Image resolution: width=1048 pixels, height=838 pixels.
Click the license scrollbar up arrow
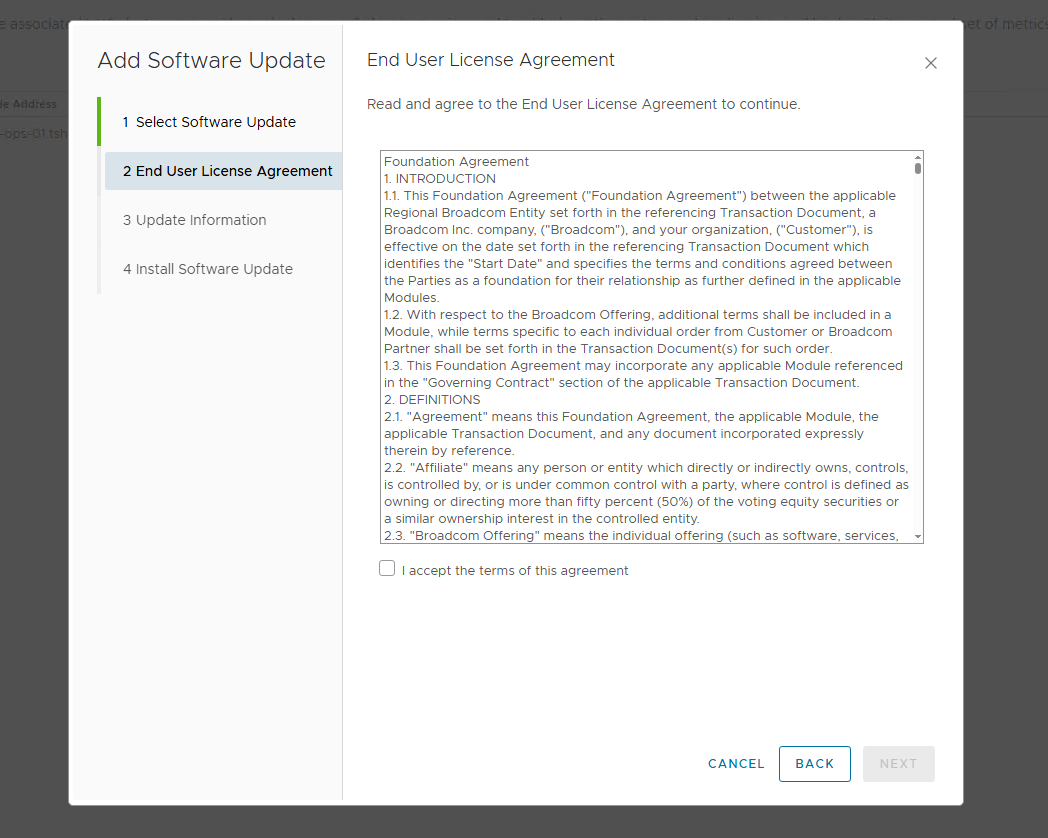(917, 158)
